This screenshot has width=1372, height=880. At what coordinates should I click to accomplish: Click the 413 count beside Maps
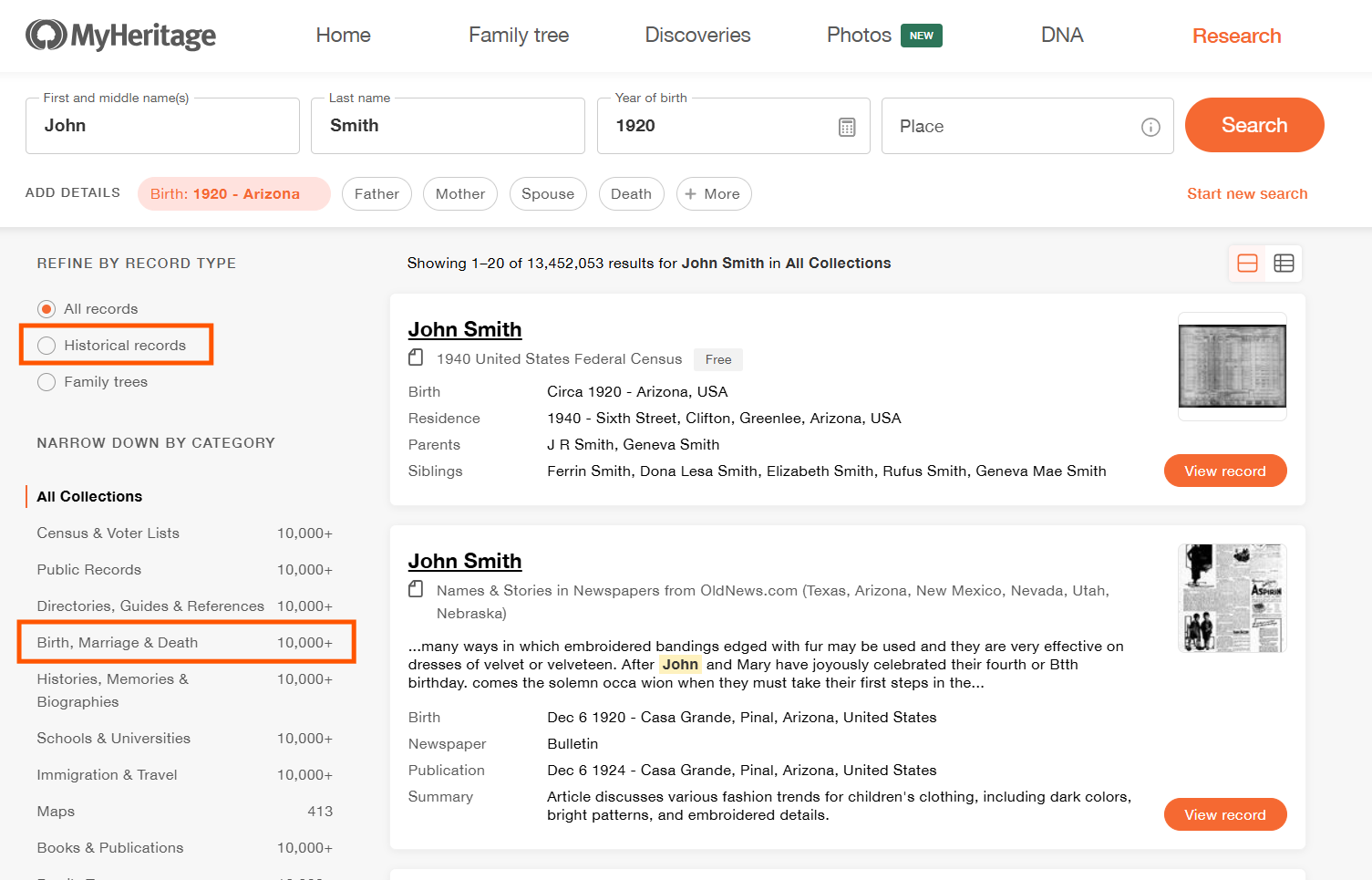[320, 812]
